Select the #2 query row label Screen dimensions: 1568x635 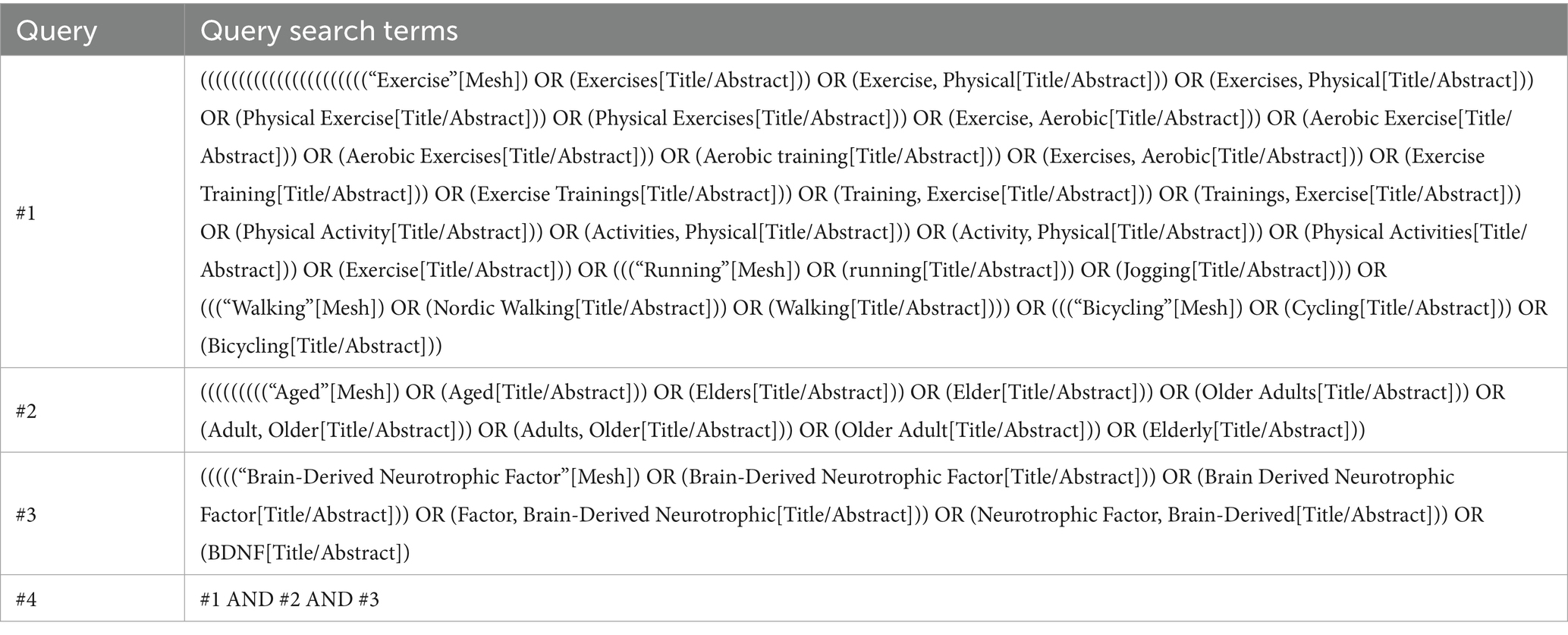click(27, 411)
